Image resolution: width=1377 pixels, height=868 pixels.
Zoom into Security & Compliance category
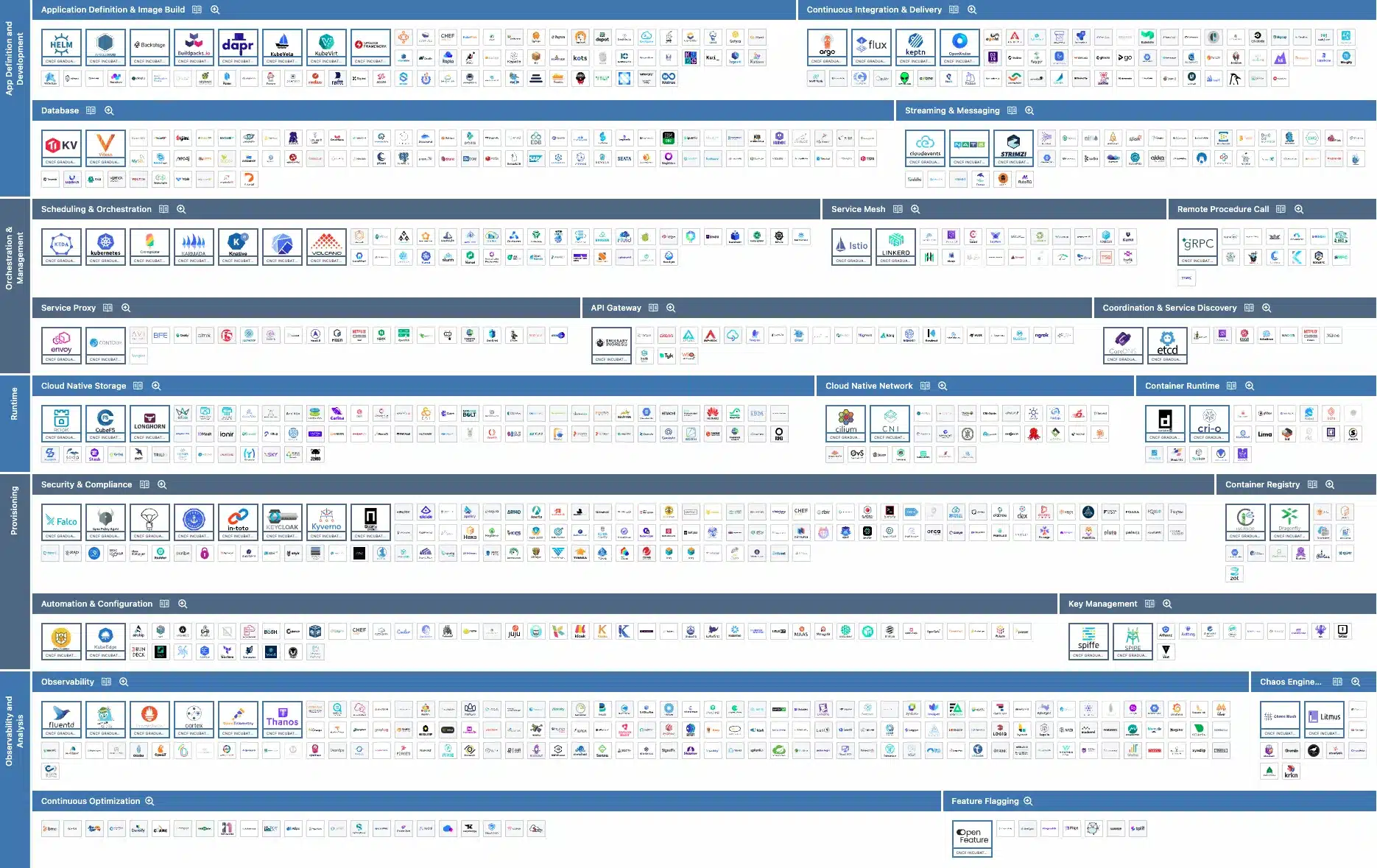point(162,484)
